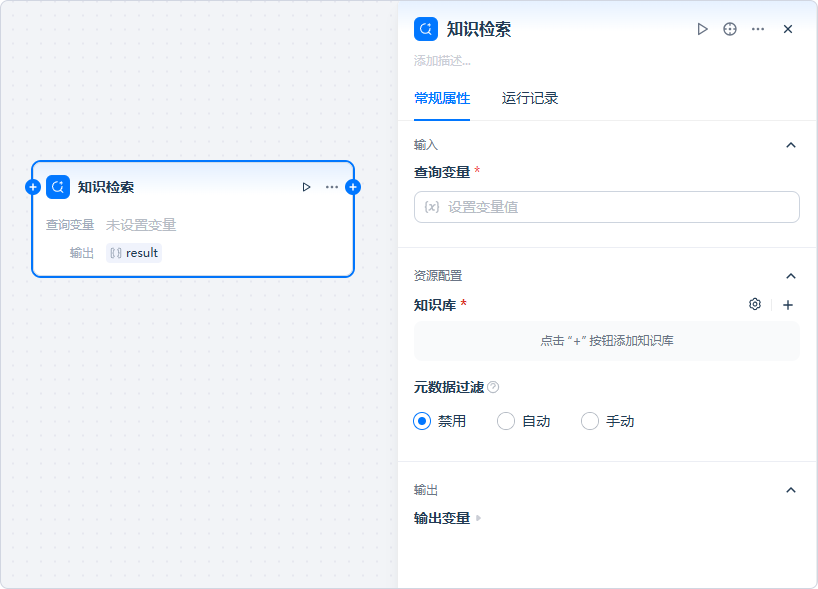Collapse the 输入 section
The image size is (818, 589).
791,145
